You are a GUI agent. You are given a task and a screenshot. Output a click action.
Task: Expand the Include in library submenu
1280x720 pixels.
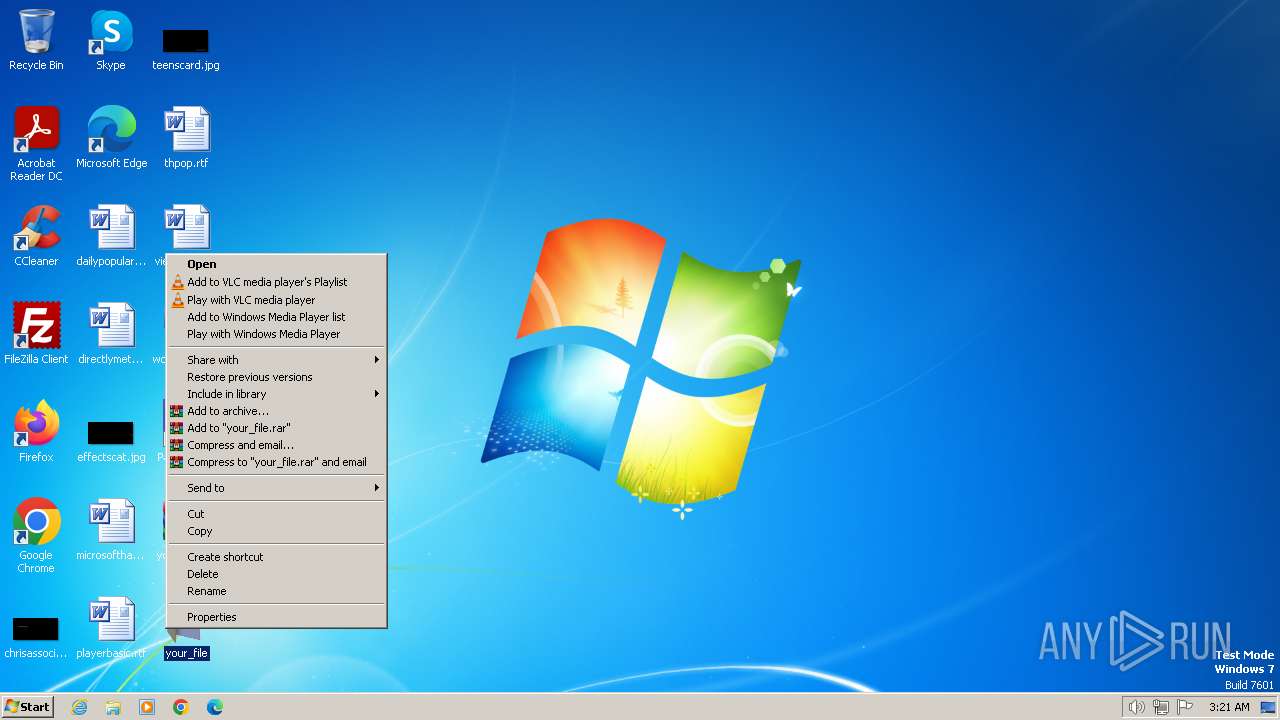pyautogui.click(x=276, y=394)
